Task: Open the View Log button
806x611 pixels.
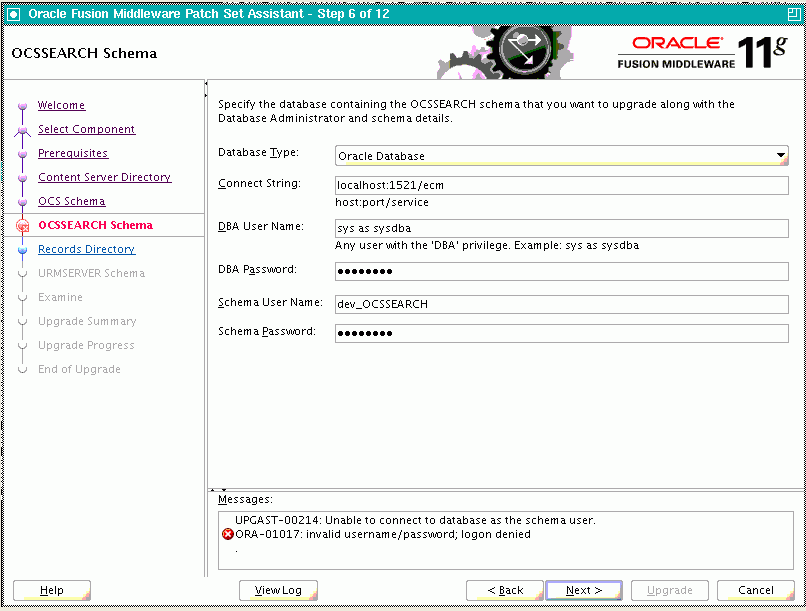Action: (278, 590)
